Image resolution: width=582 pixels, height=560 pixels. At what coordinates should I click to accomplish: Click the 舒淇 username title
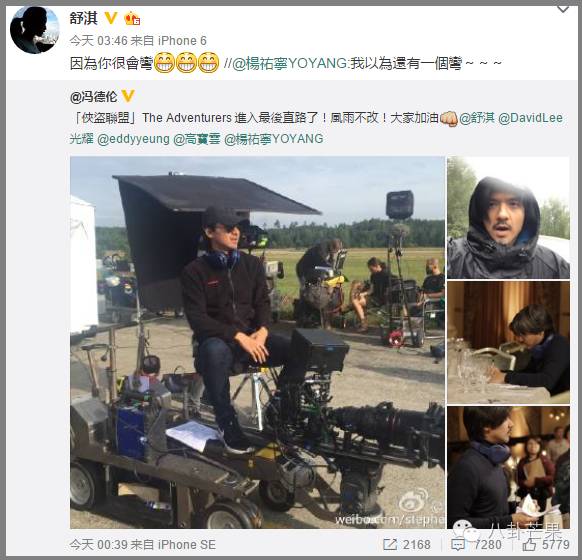click(x=84, y=18)
